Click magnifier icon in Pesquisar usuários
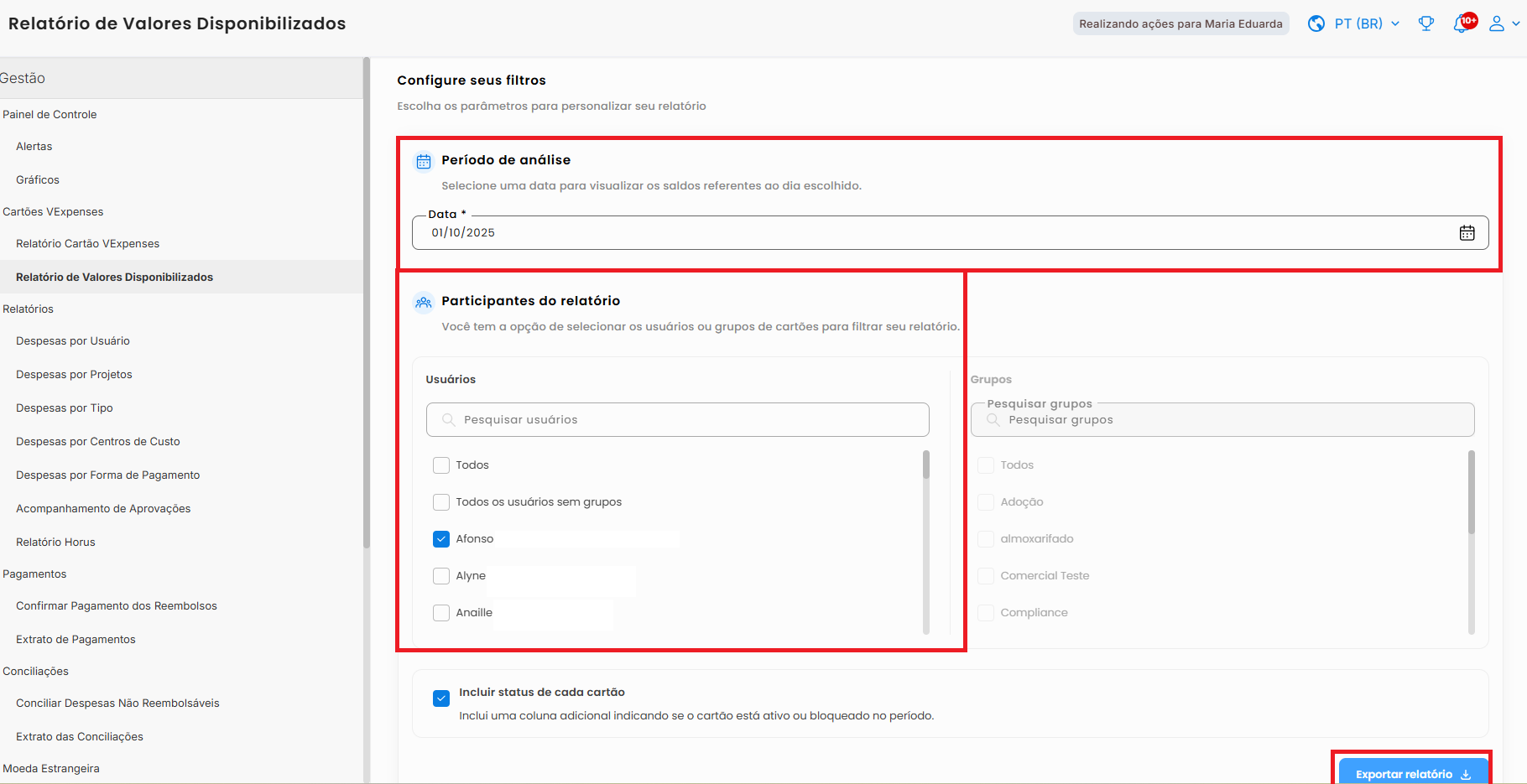This screenshot has height=784, width=1527. pyautogui.click(x=448, y=420)
